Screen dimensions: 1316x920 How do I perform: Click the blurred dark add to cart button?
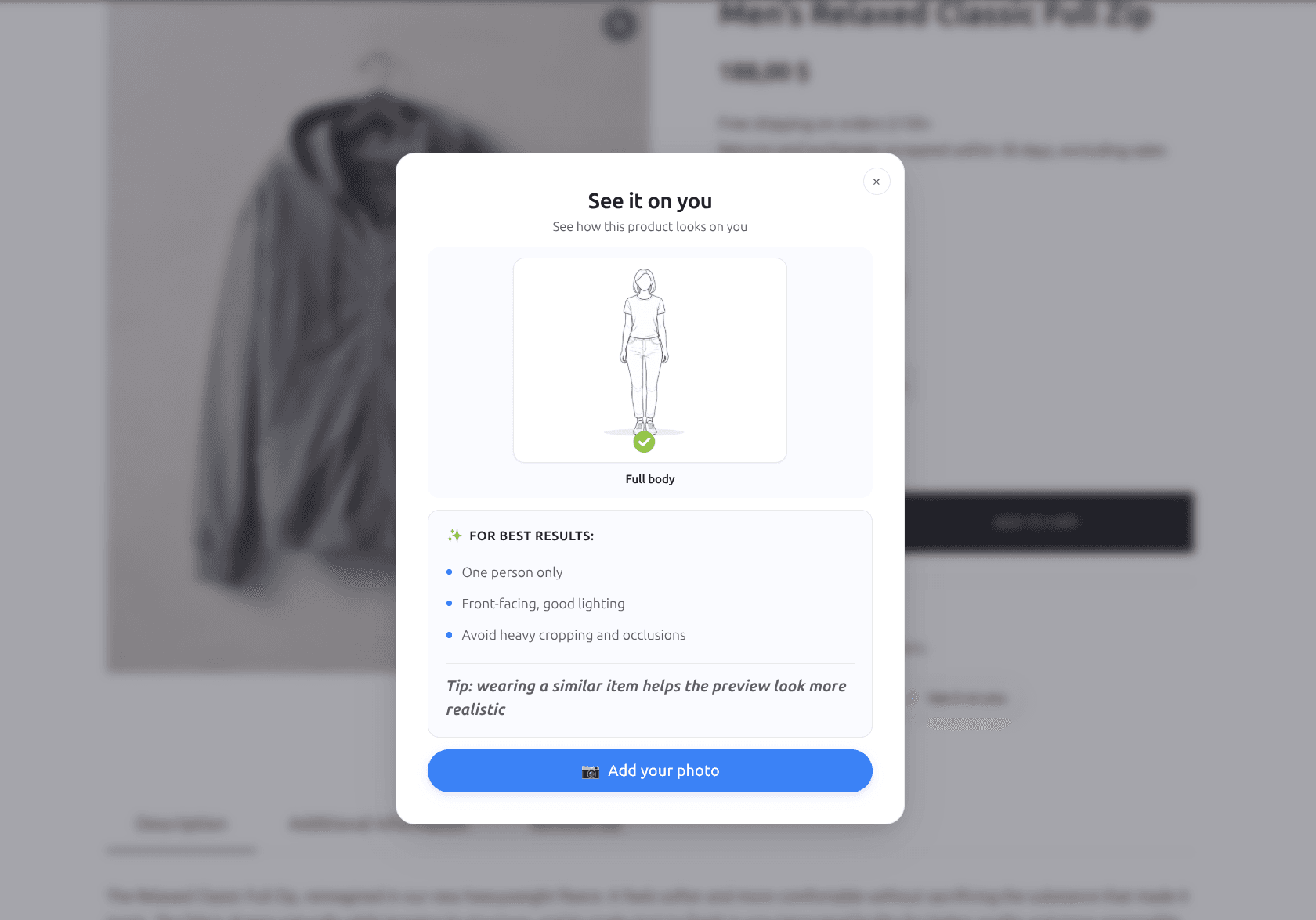1048,521
